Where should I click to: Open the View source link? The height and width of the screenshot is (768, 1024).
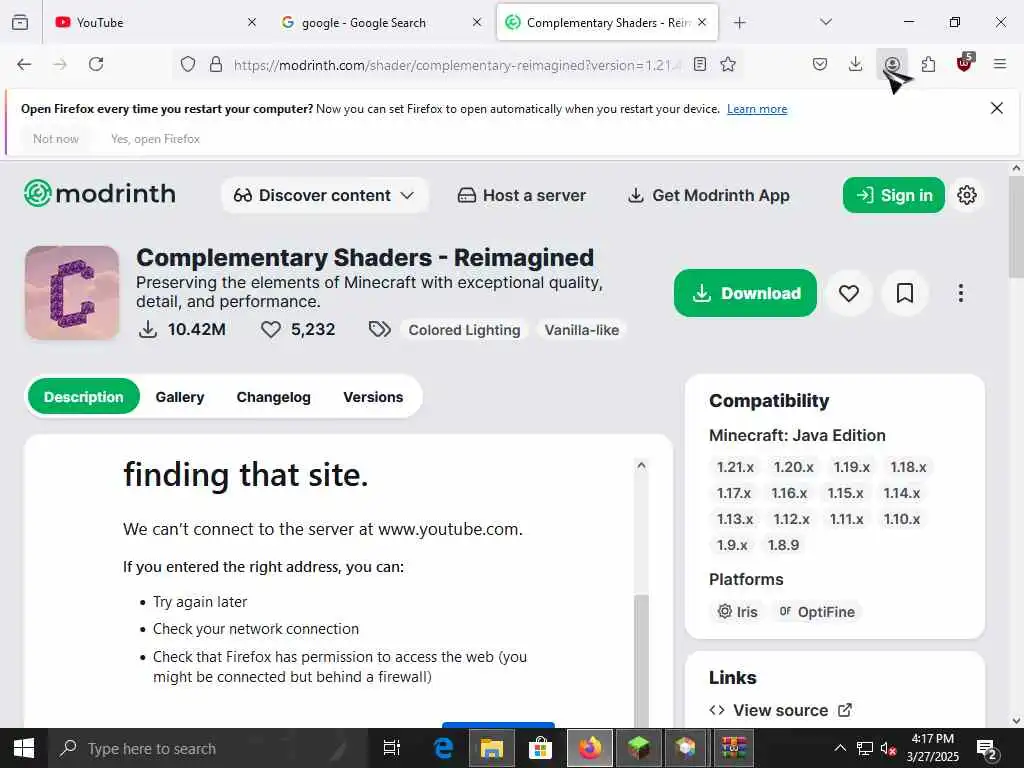point(780,710)
